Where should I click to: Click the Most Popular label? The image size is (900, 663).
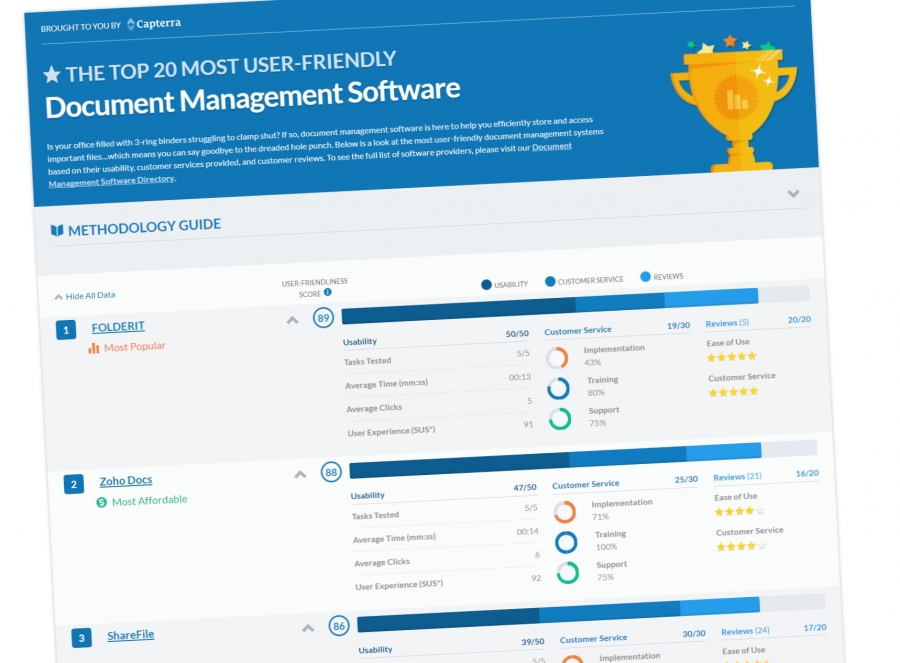134,347
